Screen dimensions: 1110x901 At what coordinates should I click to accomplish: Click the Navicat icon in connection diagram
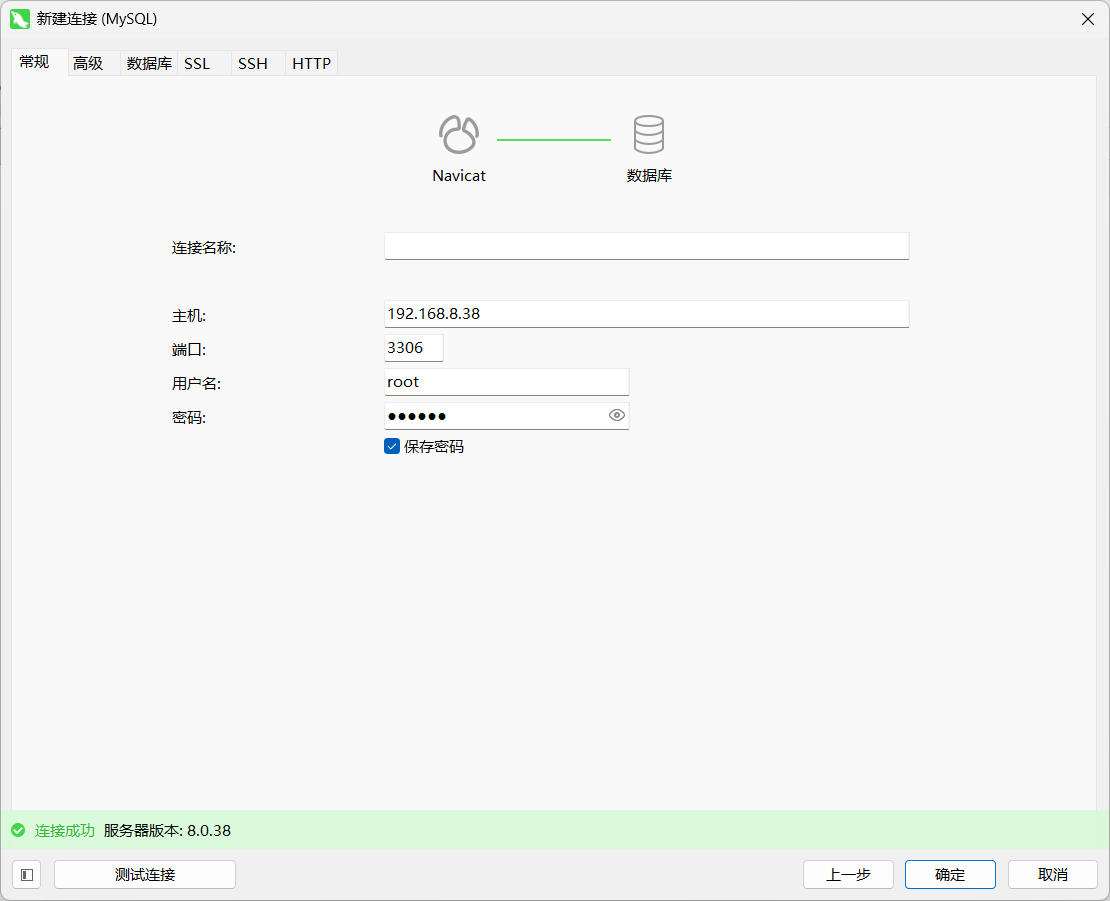[459, 135]
